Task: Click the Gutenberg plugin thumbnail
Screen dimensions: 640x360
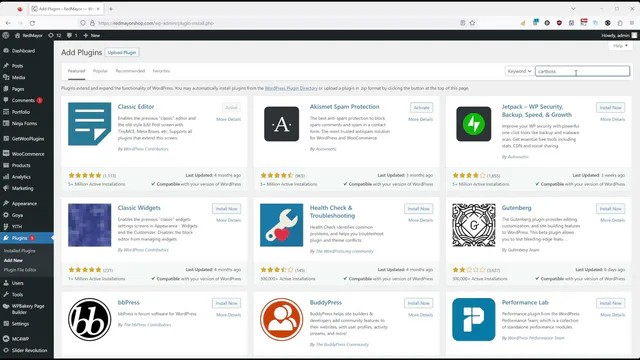Action: tap(473, 225)
